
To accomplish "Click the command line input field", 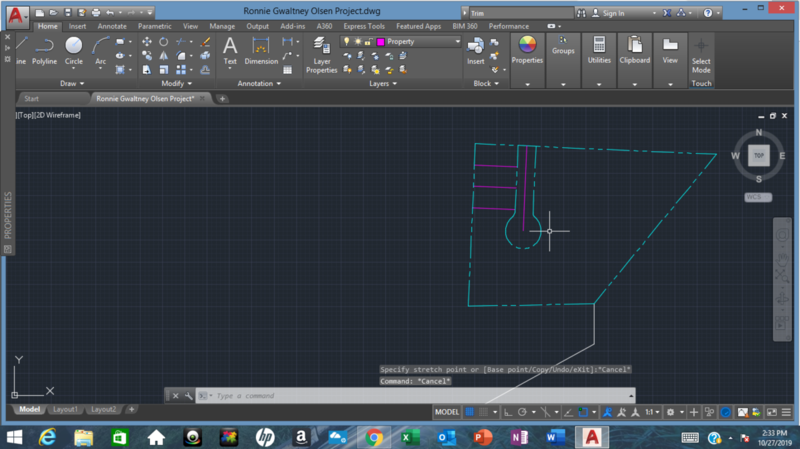I will (x=300, y=396).
